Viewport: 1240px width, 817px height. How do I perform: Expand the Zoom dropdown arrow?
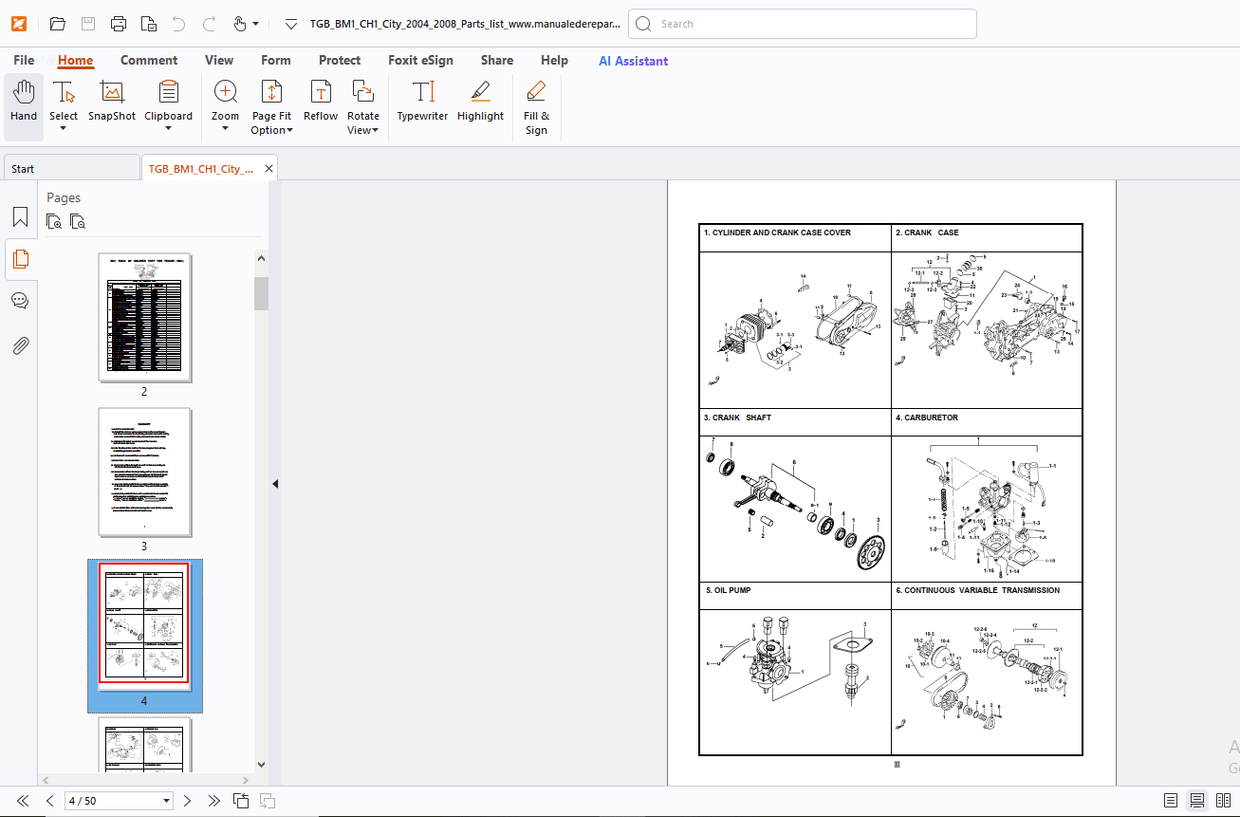pyautogui.click(x=226, y=129)
